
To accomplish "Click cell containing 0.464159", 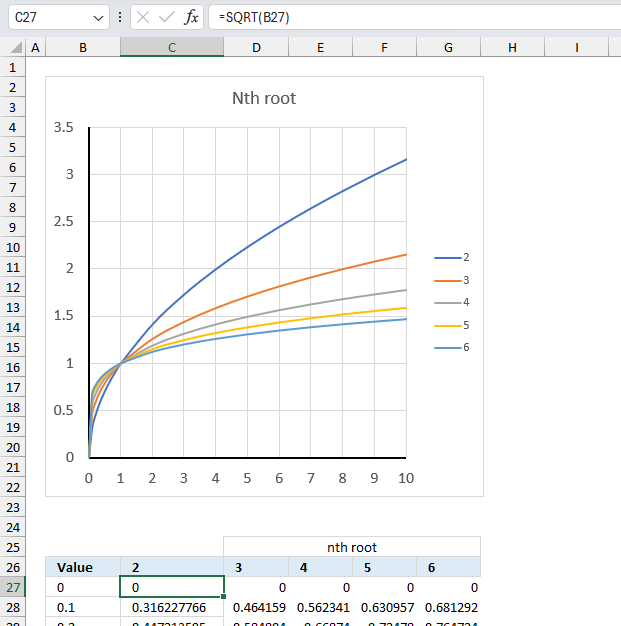I will pos(256,607).
